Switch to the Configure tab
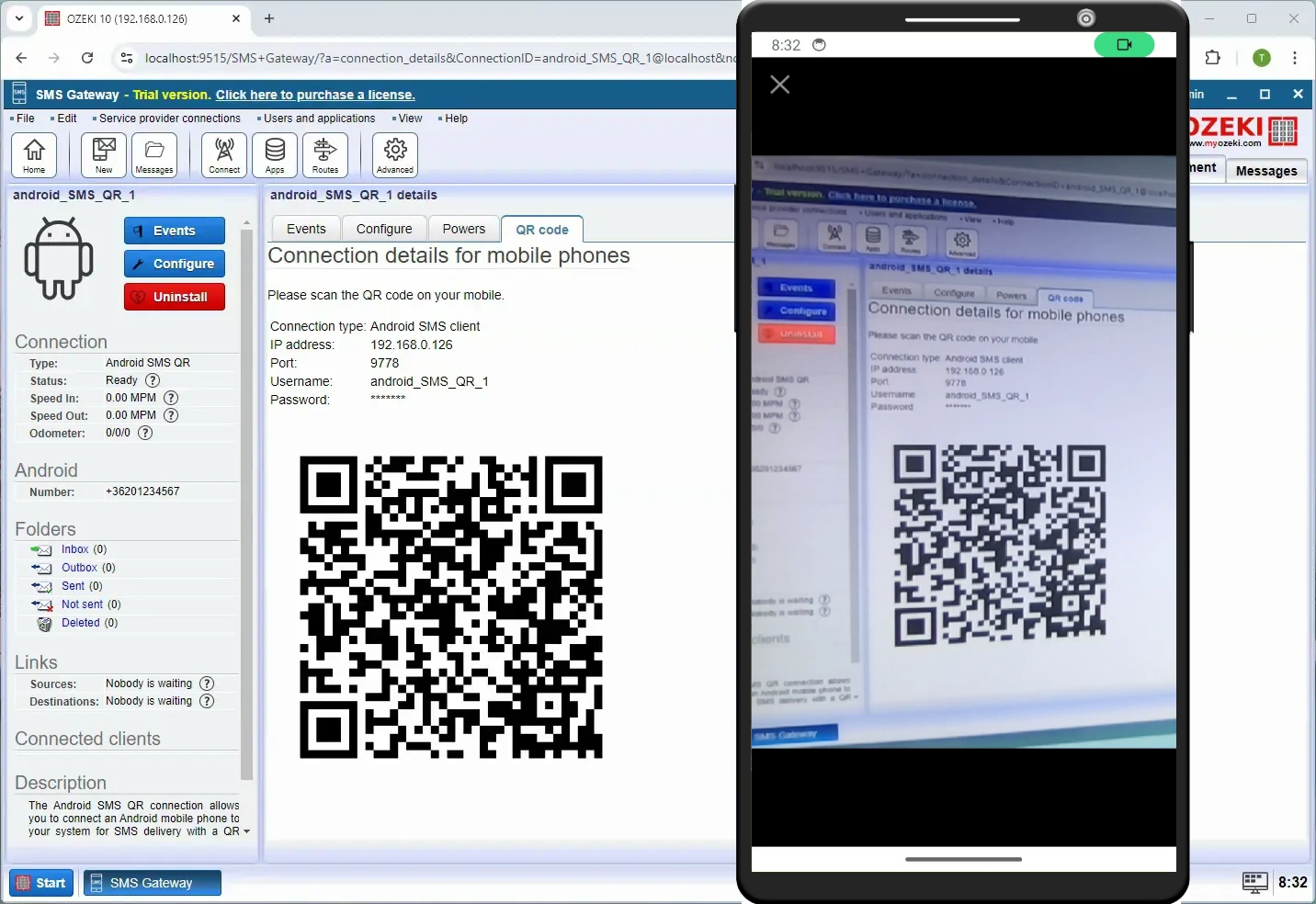Viewport: 1316px width, 904px height. (x=384, y=229)
